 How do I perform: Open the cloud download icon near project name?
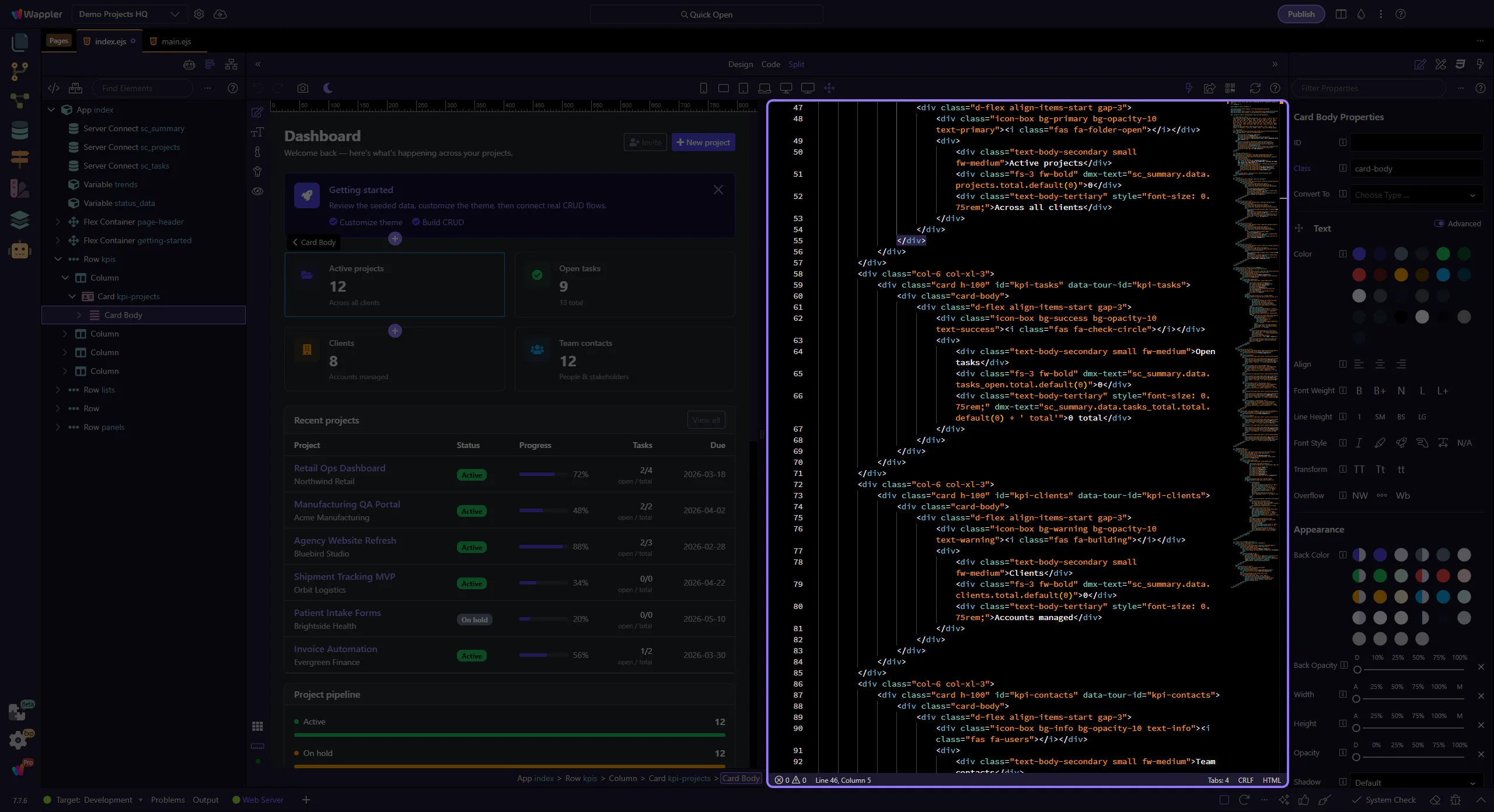coord(220,14)
